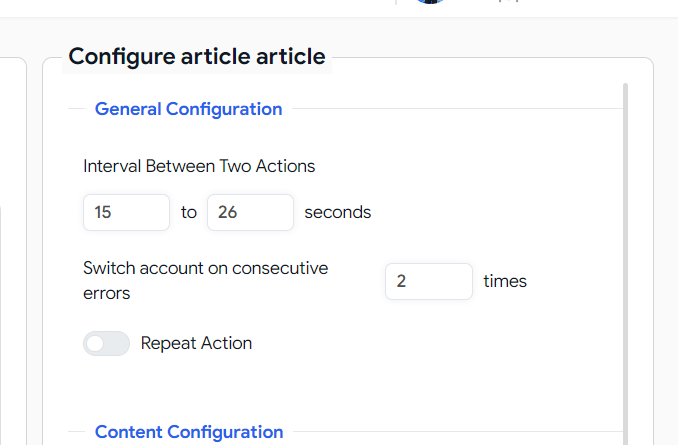This screenshot has height=445, width=678.
Task: Toggle the Repeat Action switch
Action: tap(106, 343)
